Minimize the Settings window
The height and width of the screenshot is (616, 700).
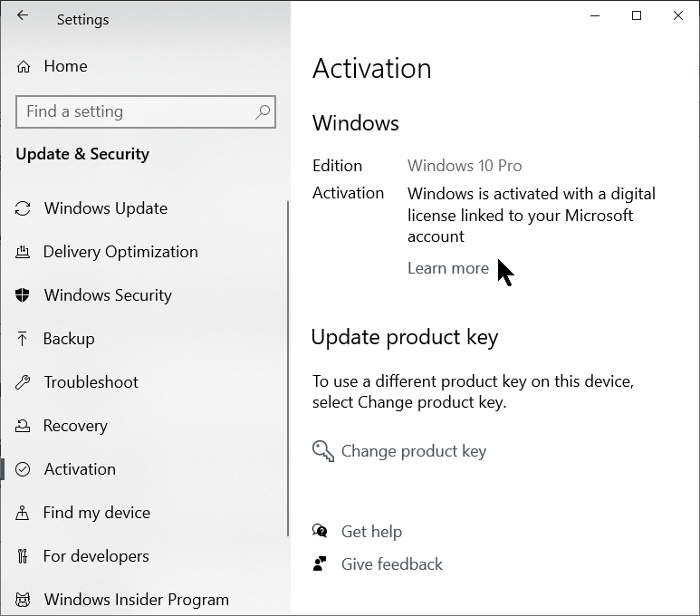[x=595, y=16]
